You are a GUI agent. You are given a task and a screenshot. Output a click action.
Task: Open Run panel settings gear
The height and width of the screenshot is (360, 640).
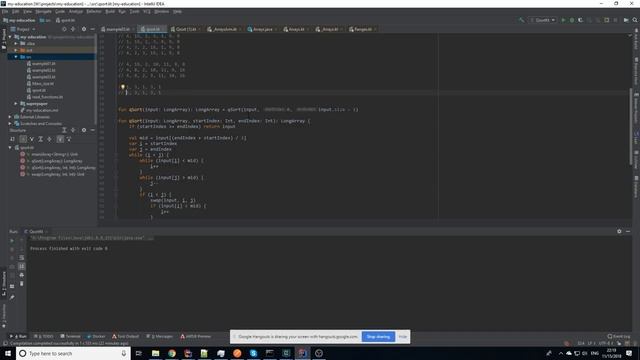click(x=619, y=231)
